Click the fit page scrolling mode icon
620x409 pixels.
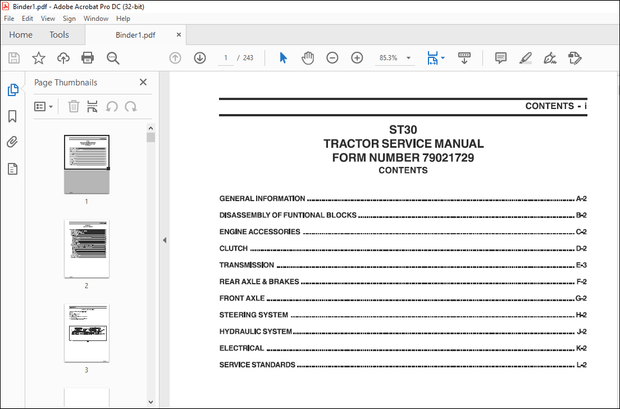point(432,58)
